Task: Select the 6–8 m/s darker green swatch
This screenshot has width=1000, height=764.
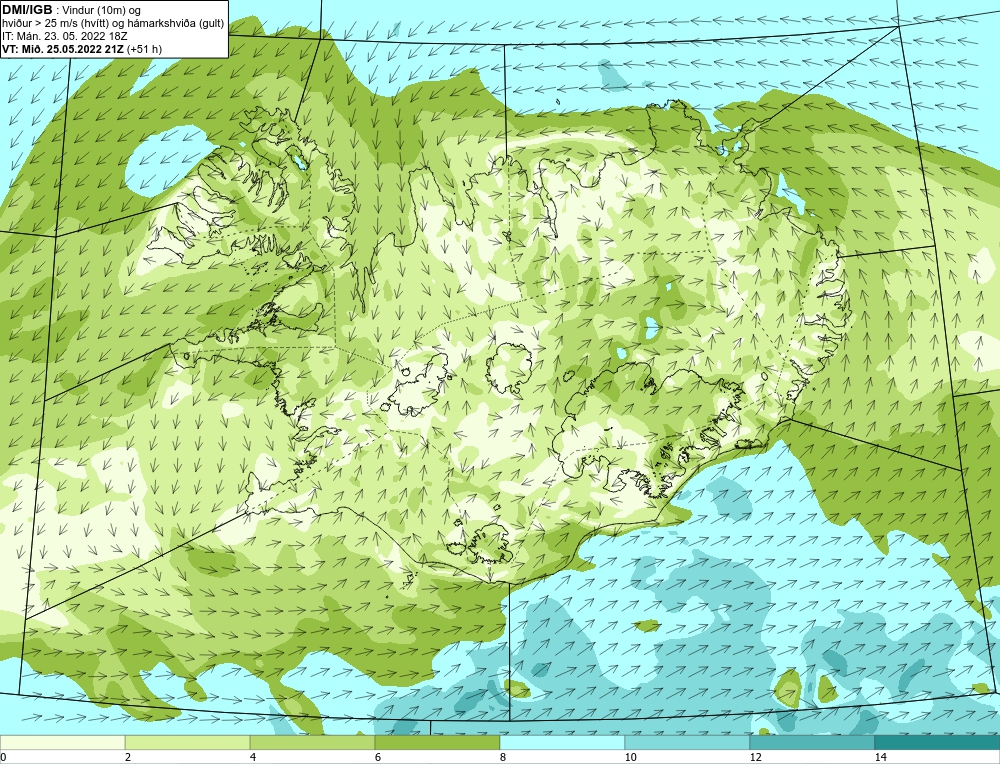Action: [x=438, y=743]
